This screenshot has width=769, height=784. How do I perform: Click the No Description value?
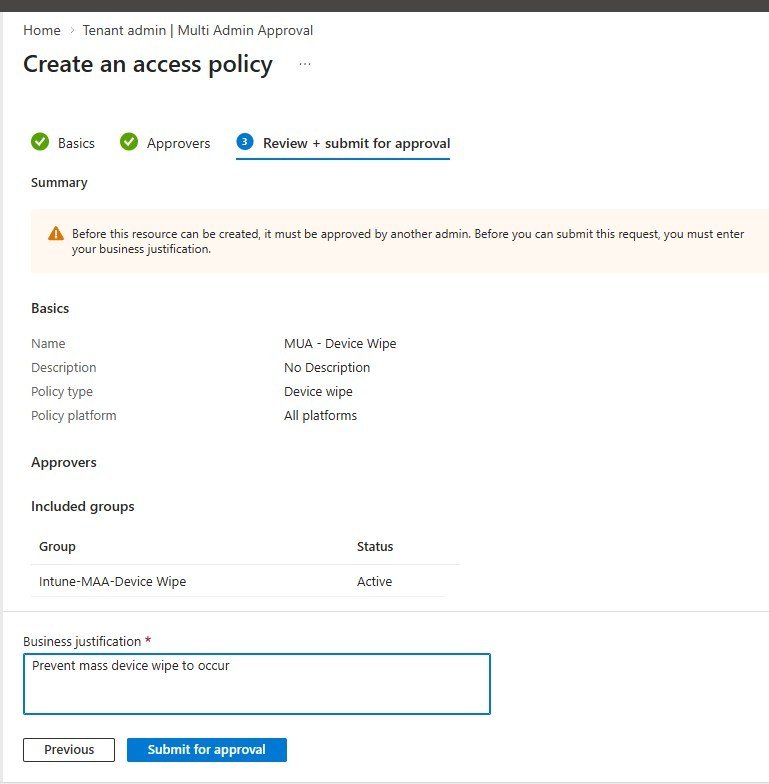click(x=327, y=368)
